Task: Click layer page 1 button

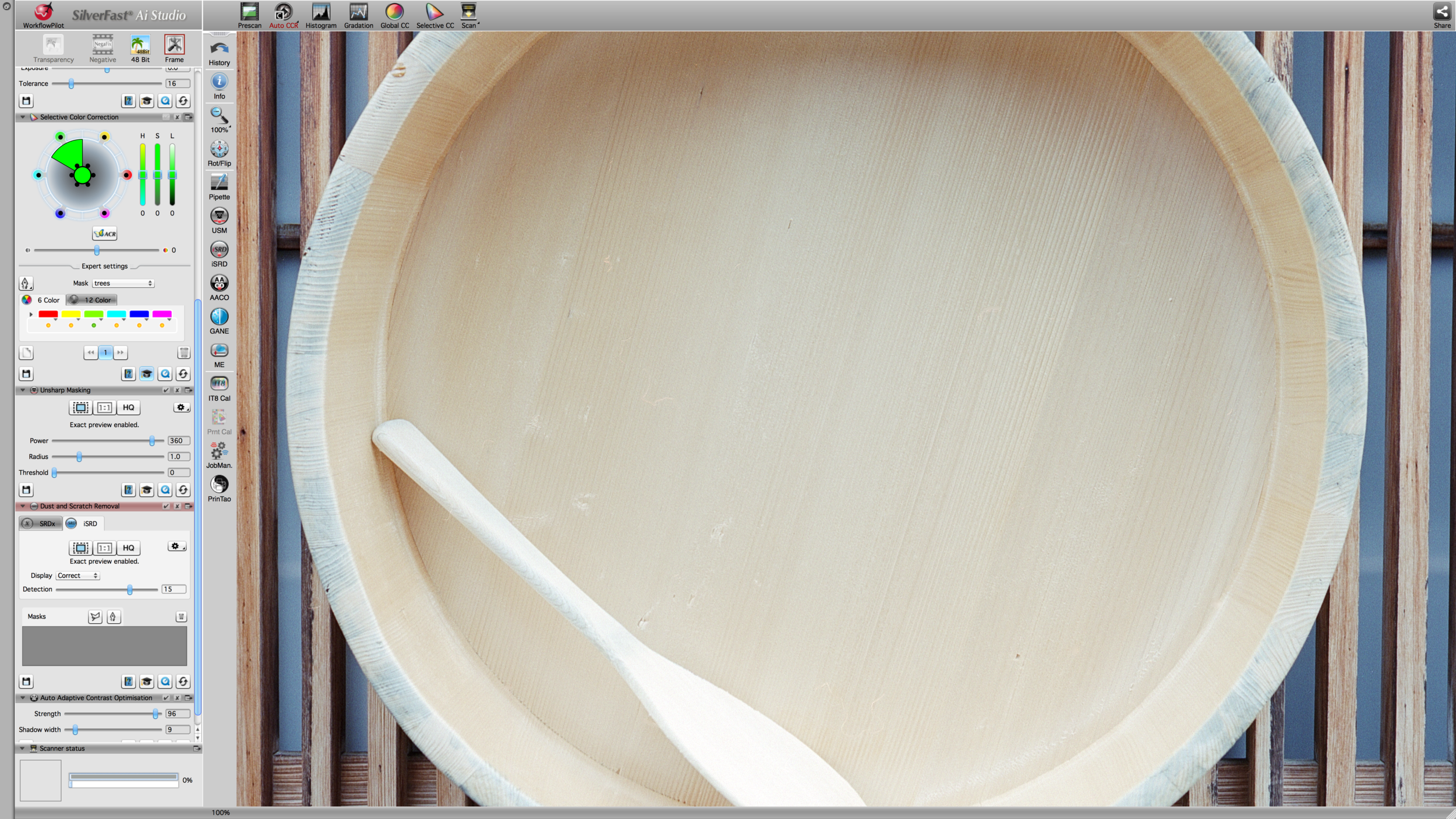Action: pyautogui.click(x=105, y=352)
